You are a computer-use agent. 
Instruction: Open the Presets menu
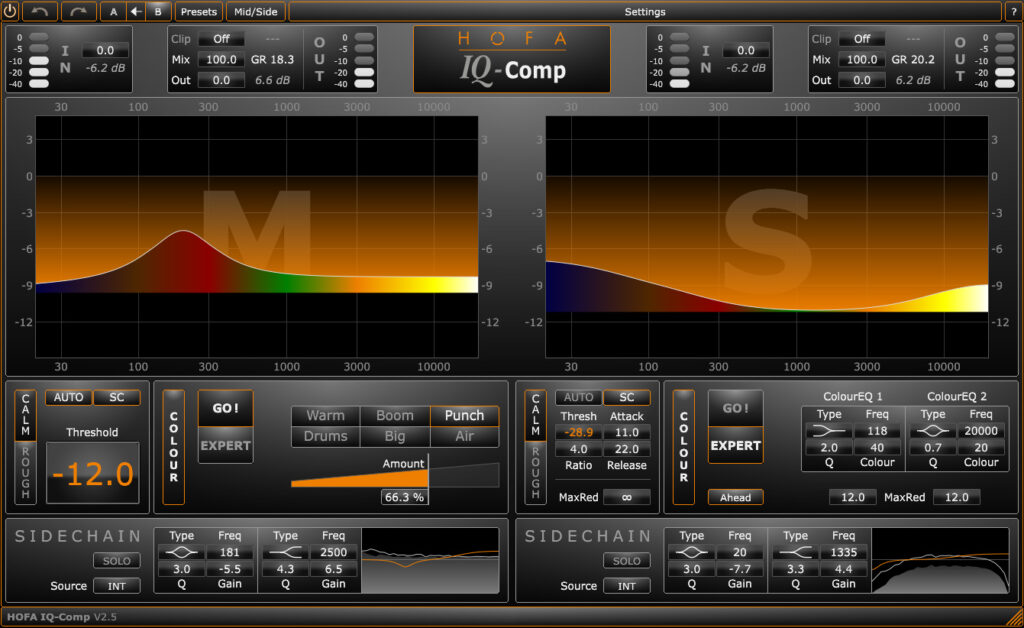click(199, 11)
